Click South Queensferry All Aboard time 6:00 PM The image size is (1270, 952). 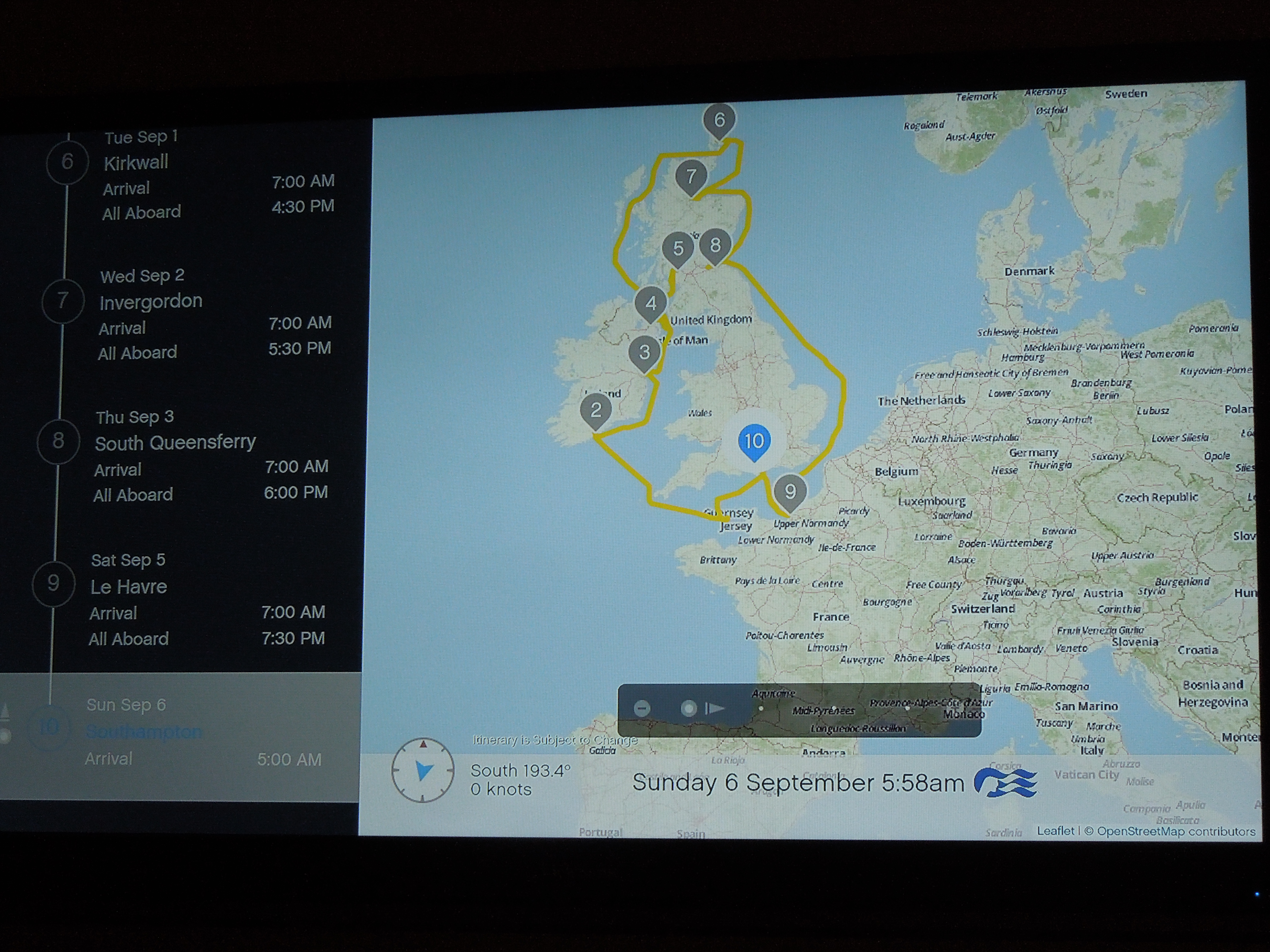pyautogui.click(x=296, y=492)
